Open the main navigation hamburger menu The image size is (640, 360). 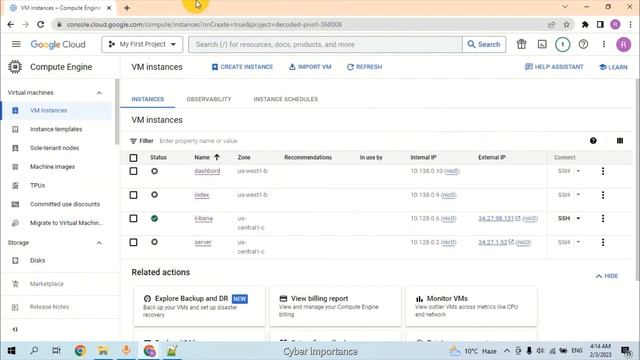point(16,44)
